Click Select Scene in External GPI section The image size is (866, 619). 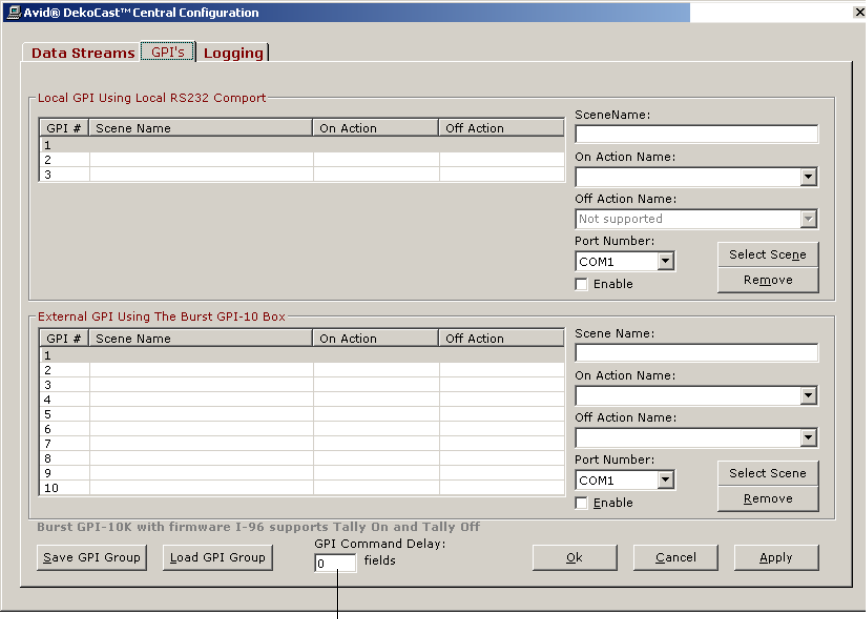coord(768,473)
